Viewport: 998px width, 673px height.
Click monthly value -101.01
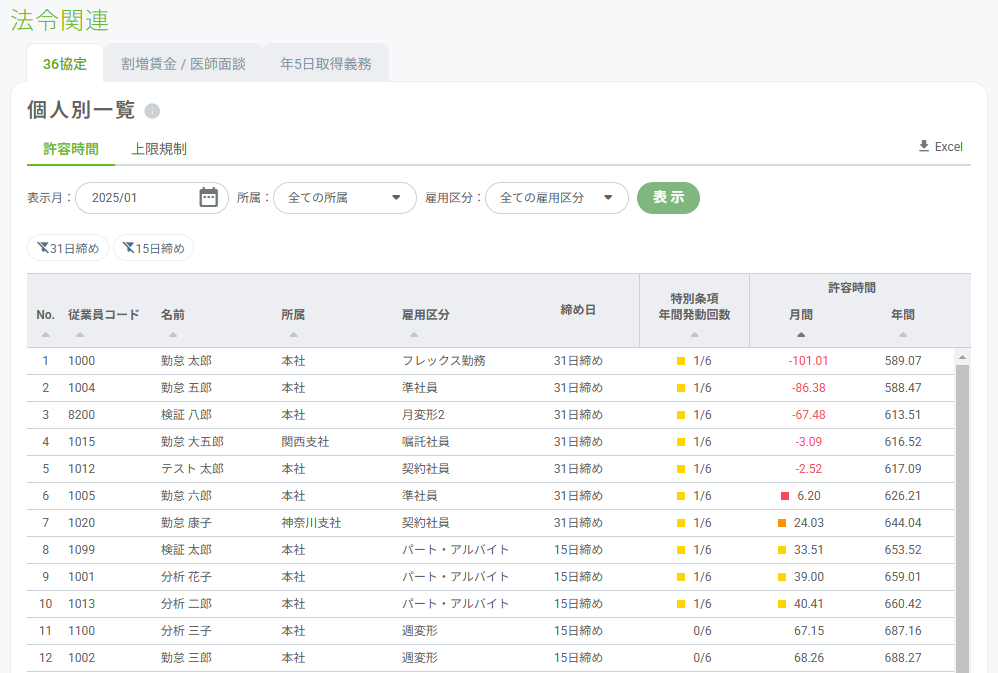point(808,361)
